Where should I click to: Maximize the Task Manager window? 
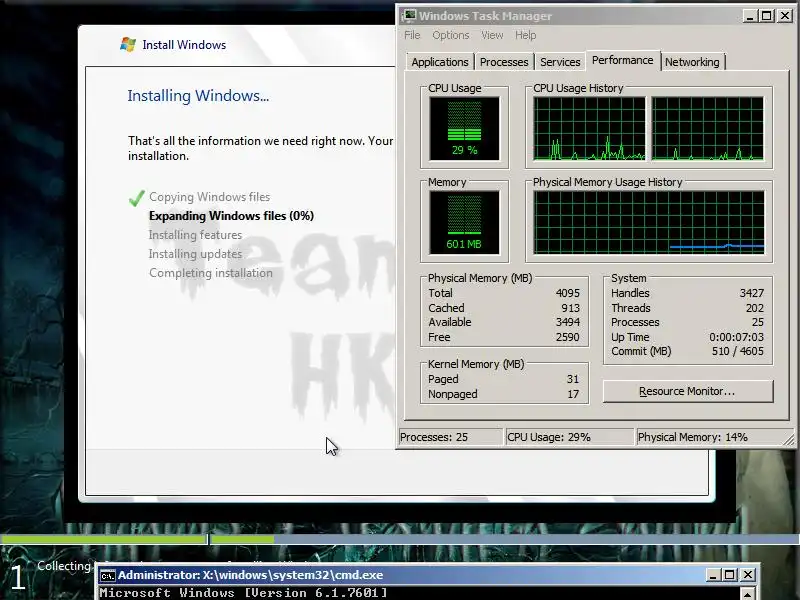click(x=766, y=16)
